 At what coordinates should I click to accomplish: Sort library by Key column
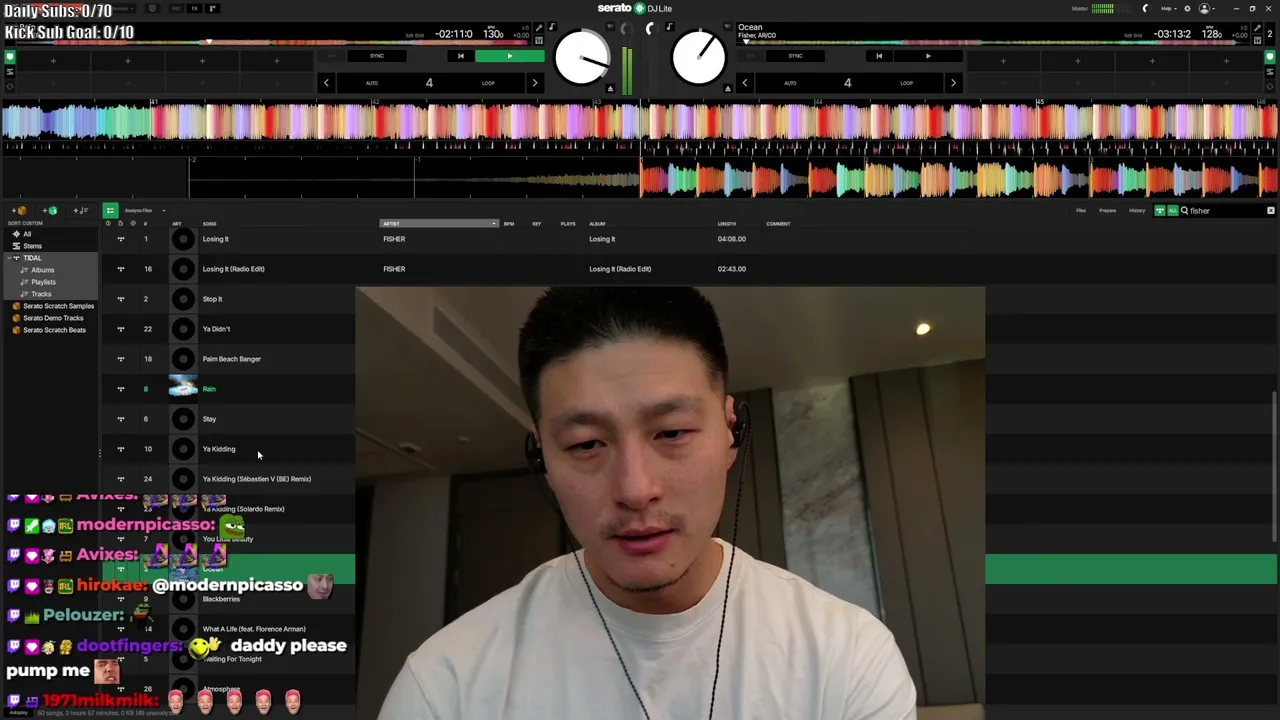click(536, 224)
